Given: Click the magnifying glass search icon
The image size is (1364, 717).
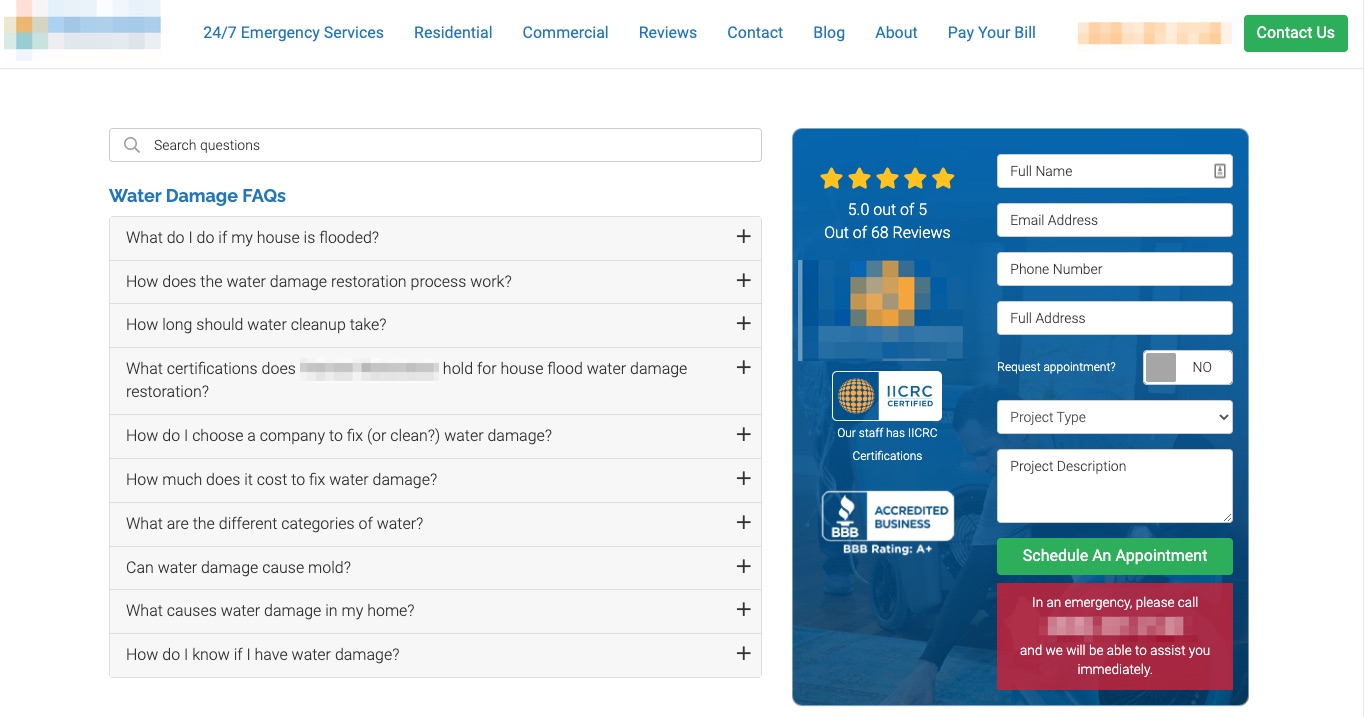Looking at the screenshot, I should [131, 145].
